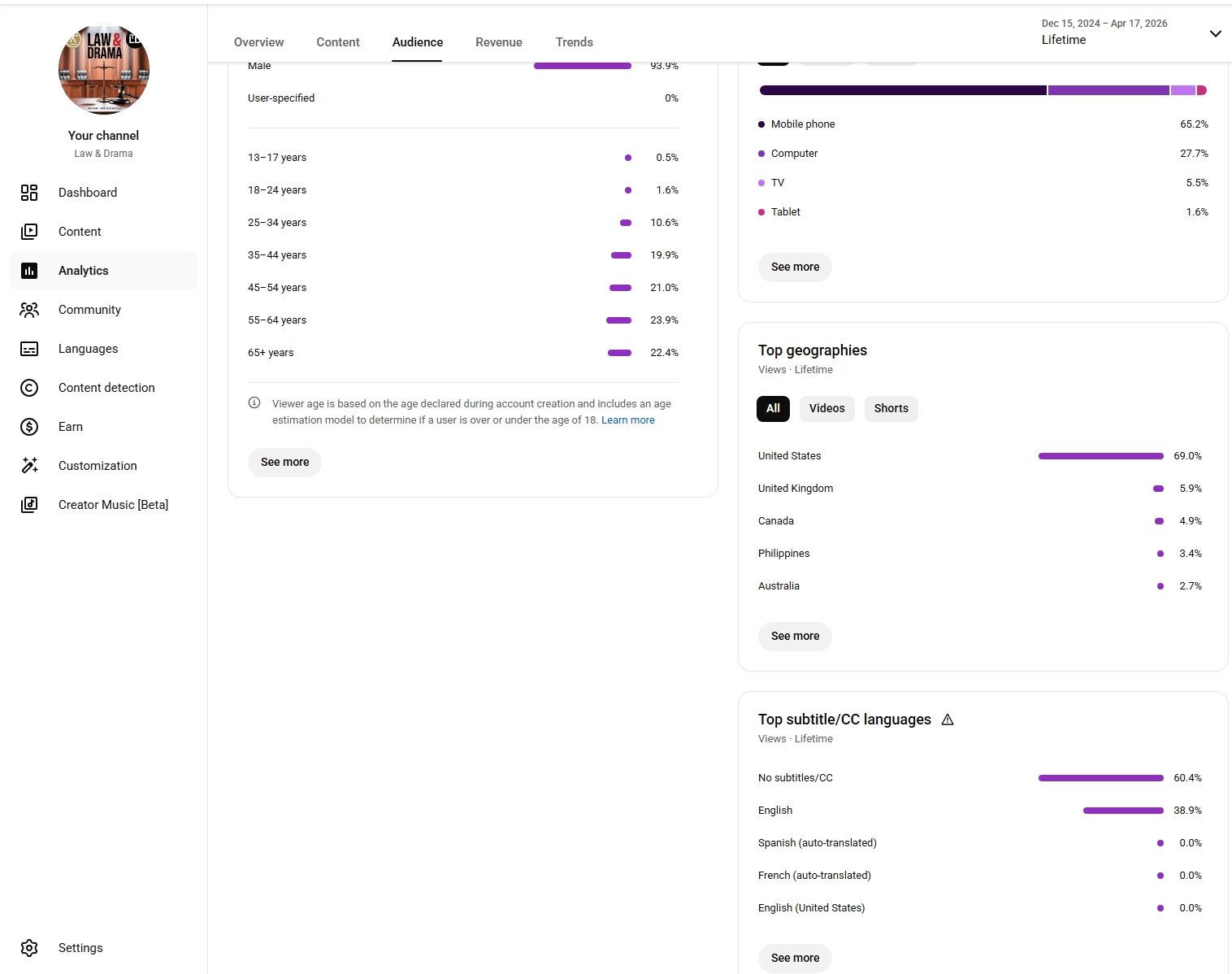The width and height of the screenshot is (1232, 974).
Task: Click warning icon beside Top subtitle/CC languages
Action: pos(948,720)
